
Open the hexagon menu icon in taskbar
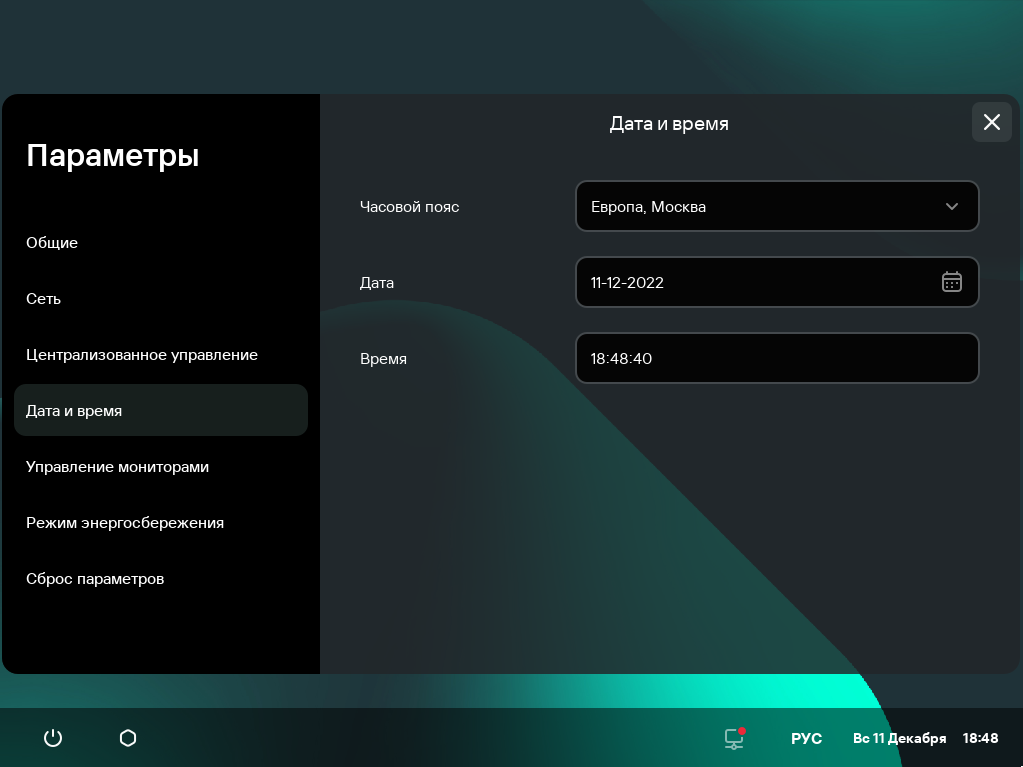click(128, 738)
